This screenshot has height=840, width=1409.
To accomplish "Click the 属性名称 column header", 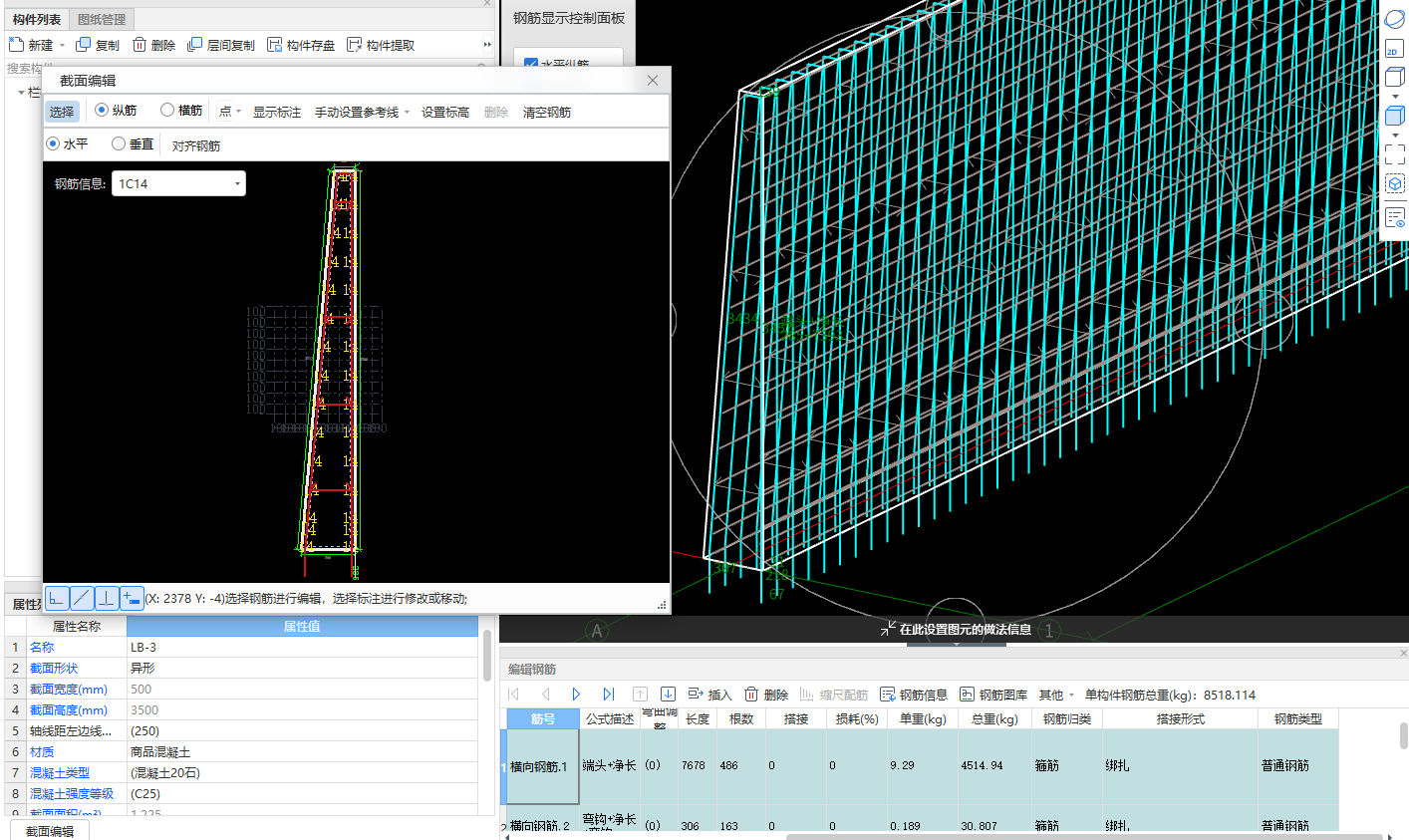I will (77, 626).
